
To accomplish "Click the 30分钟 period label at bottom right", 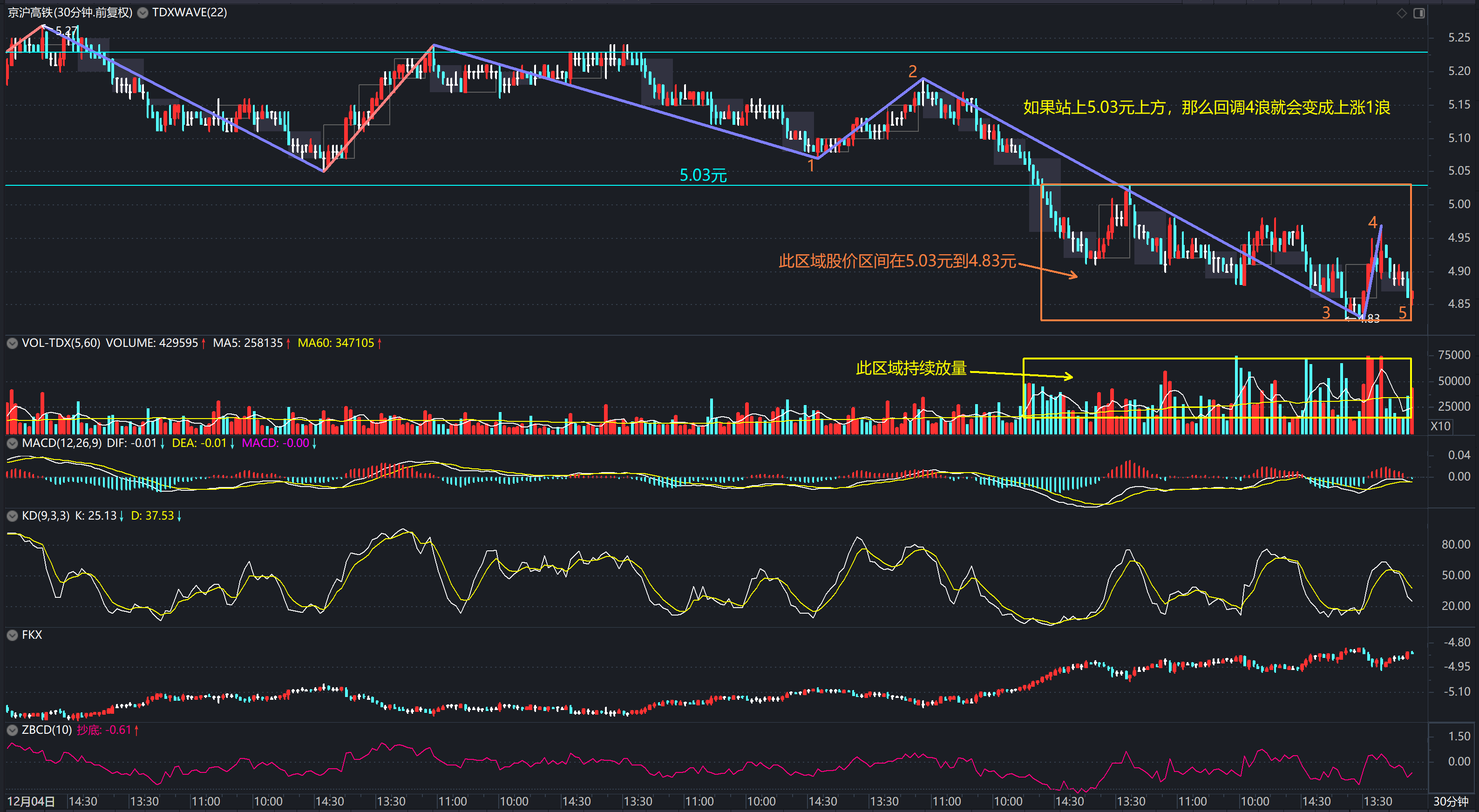I will [1450, 801].
